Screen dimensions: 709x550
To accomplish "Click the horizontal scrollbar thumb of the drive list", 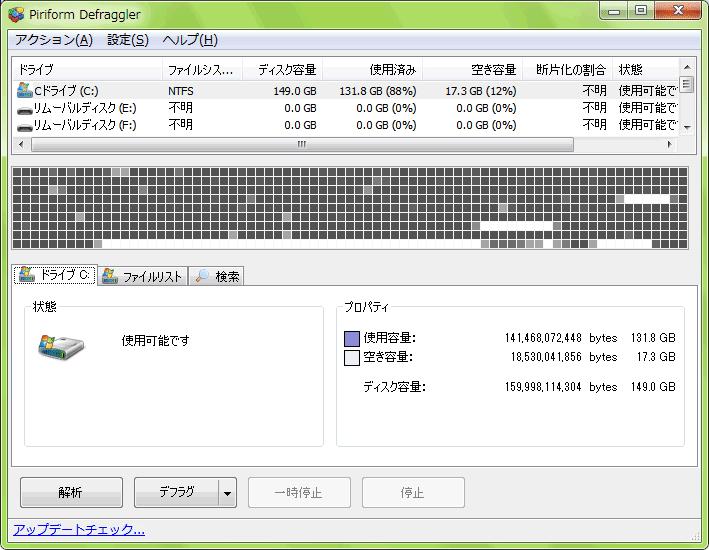I will coord(302,144).
